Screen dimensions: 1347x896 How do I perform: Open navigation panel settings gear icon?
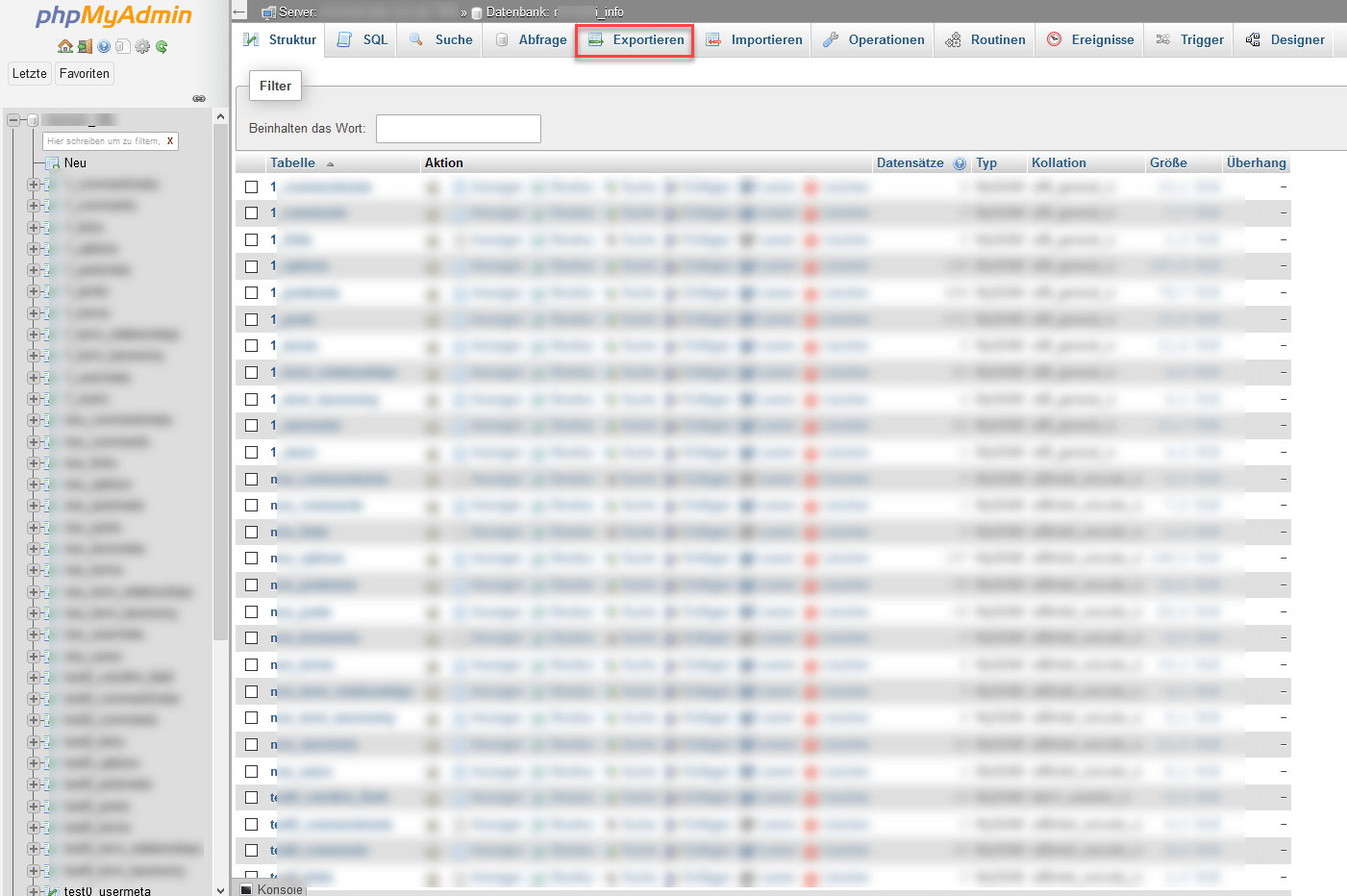[x=142, y=46]
